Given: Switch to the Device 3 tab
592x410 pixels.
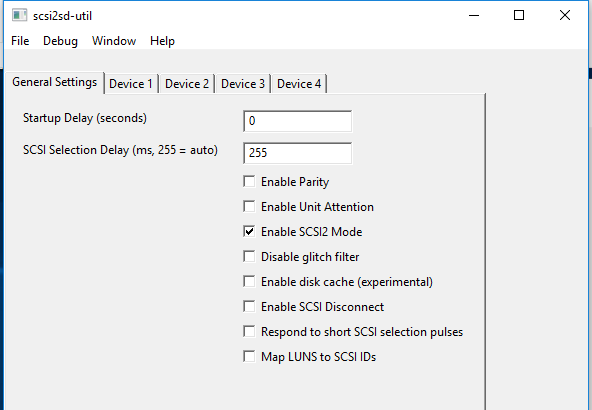Looking at the screenshot, I should (243, 84).
